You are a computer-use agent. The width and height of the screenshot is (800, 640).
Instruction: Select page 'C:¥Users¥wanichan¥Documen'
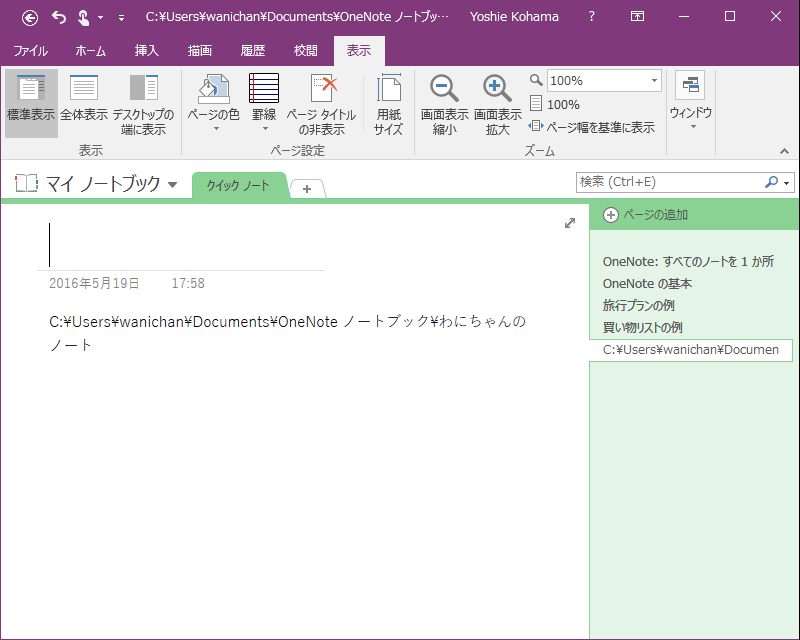[691, 350]
